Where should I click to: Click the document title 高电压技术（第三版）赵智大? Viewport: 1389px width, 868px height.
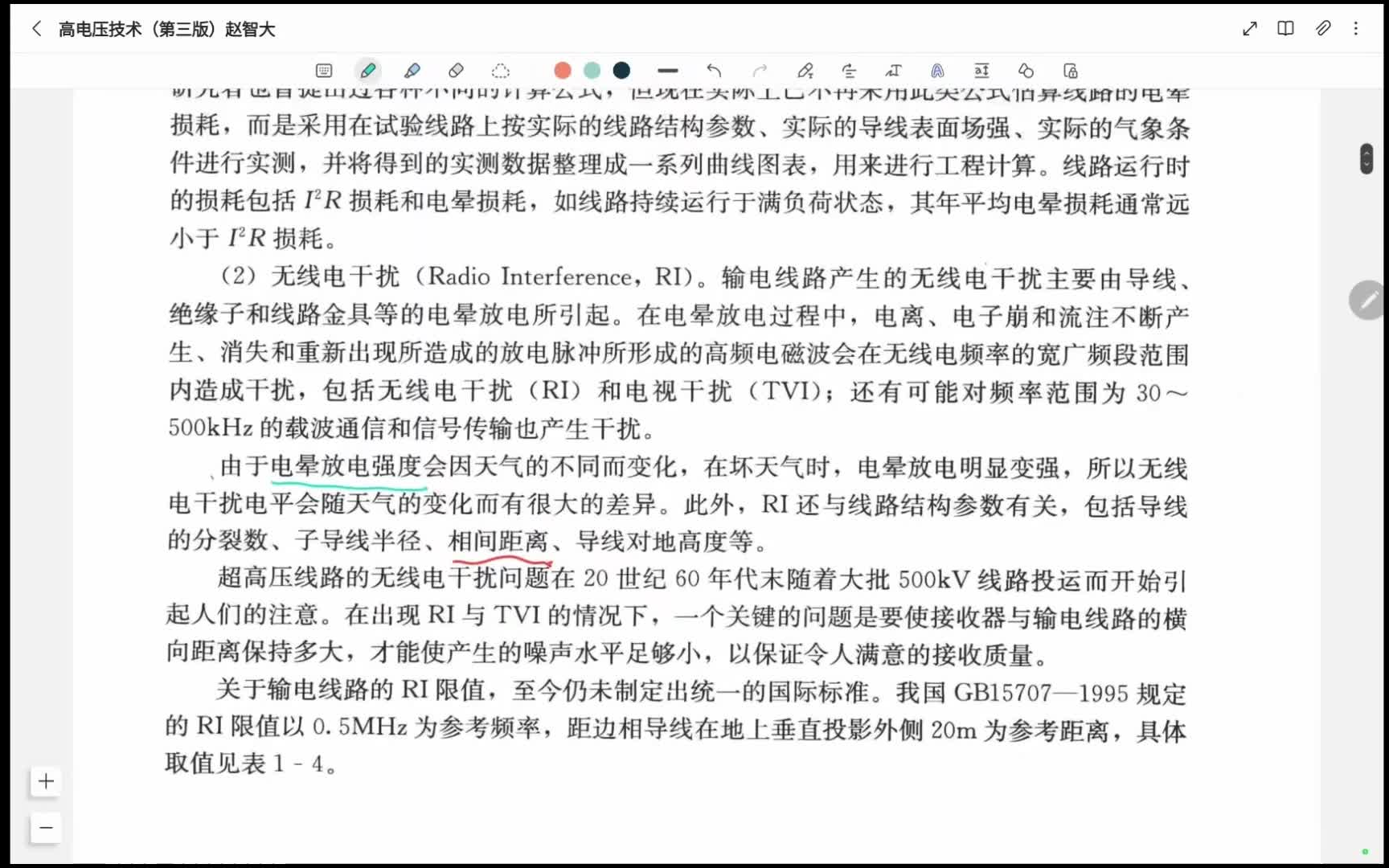pos(167,30)
